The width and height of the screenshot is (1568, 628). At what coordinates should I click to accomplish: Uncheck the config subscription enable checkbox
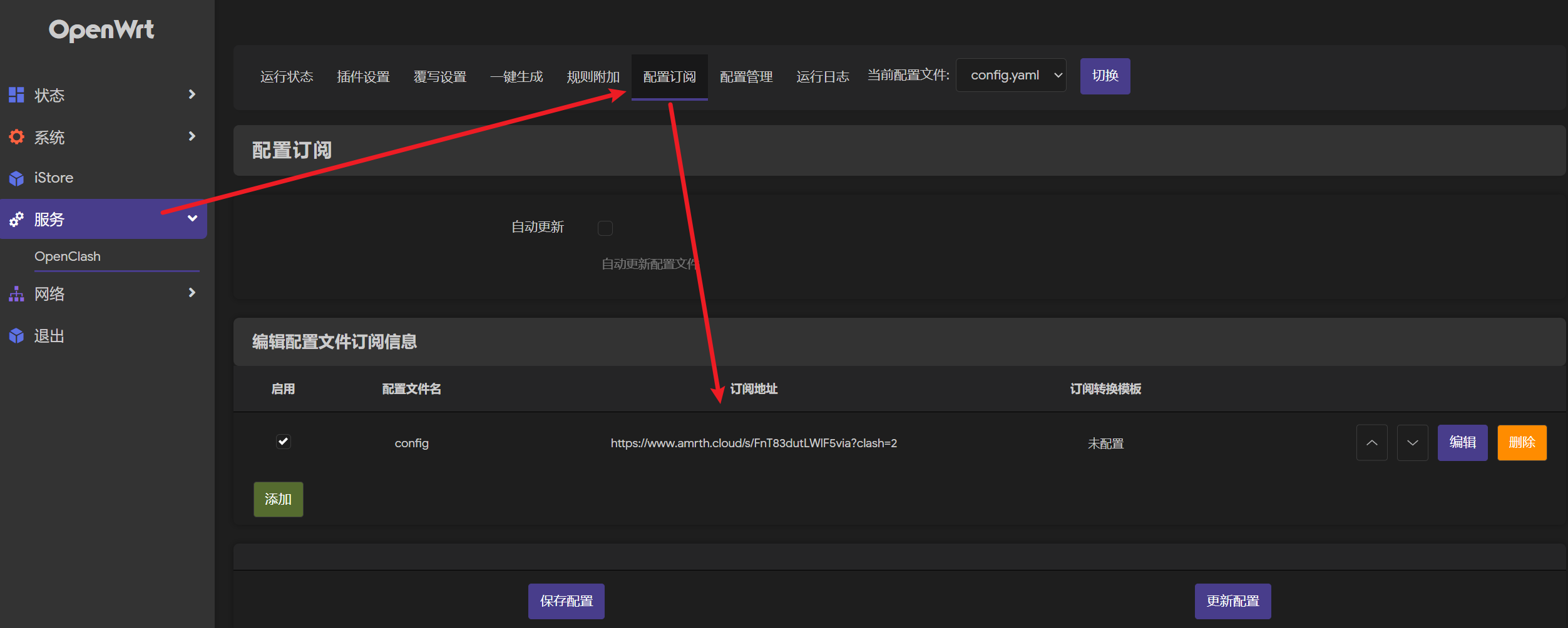click(284, 442)
